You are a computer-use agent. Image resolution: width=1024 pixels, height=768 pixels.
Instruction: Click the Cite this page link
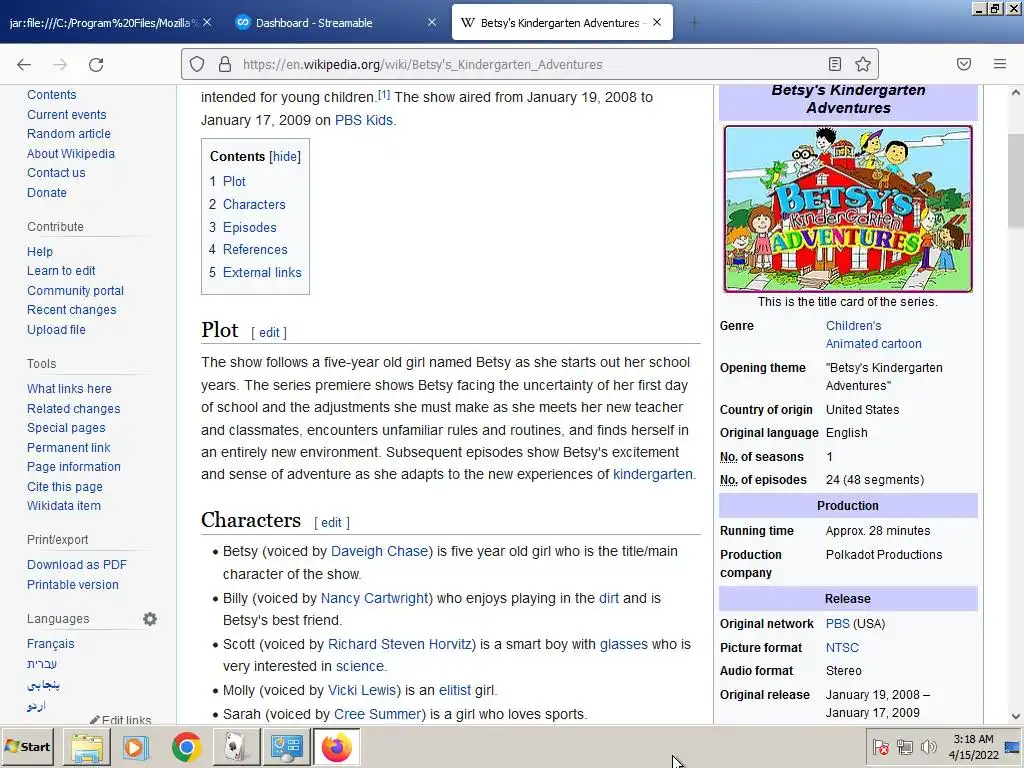(65, 487)
